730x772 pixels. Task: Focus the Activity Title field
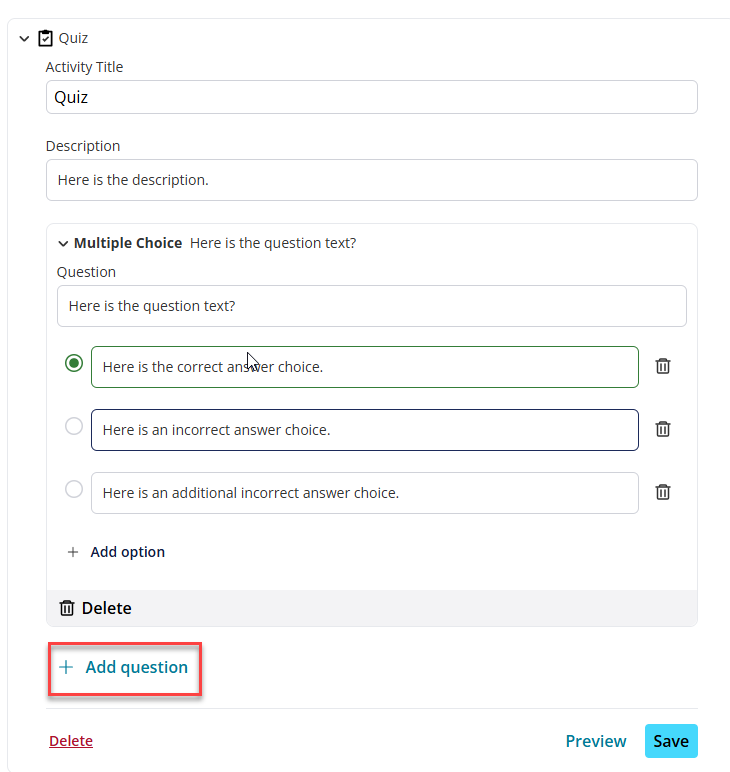[372, 97]
